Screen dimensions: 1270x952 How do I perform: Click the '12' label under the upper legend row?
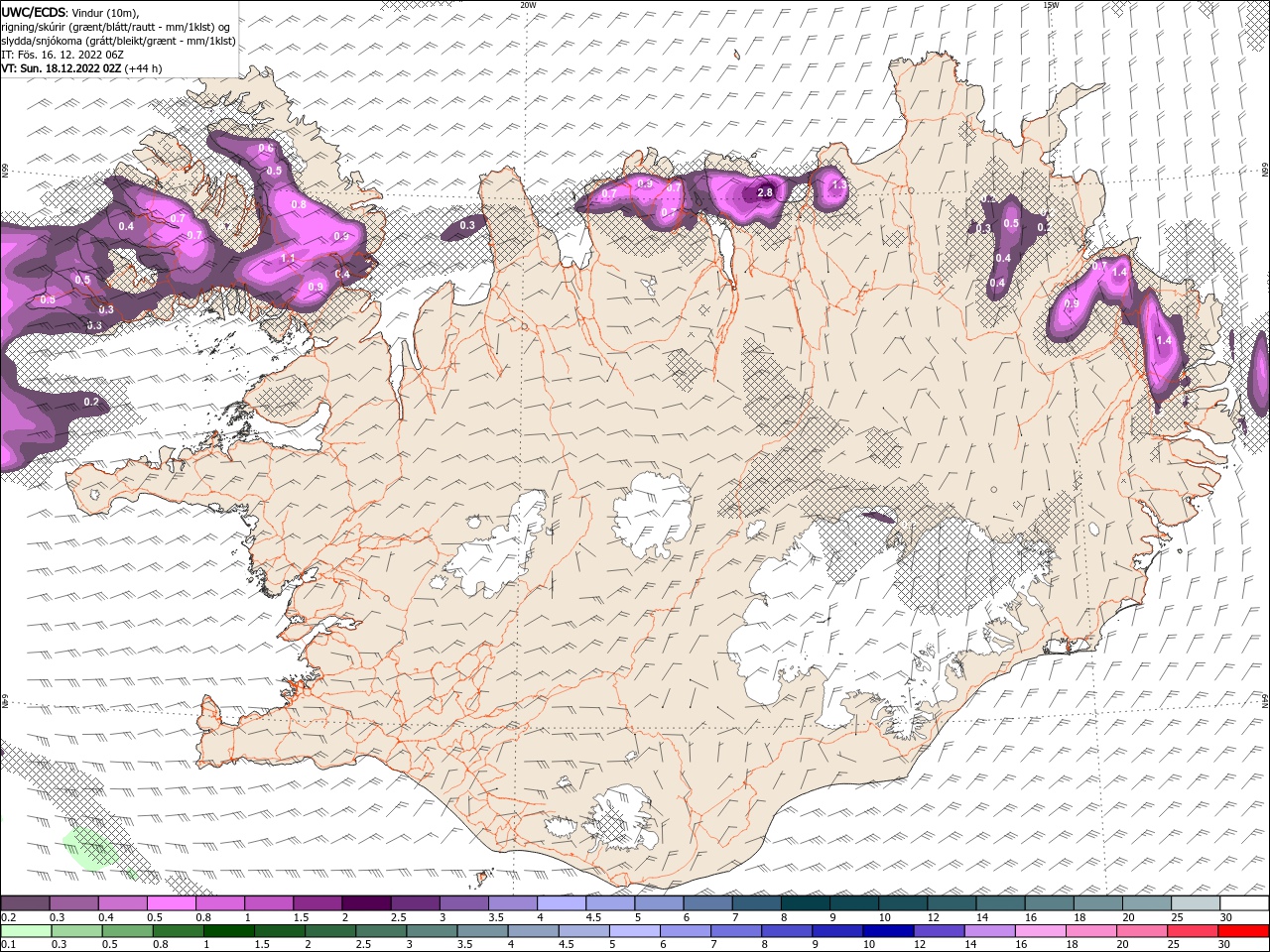coord(933,917)
